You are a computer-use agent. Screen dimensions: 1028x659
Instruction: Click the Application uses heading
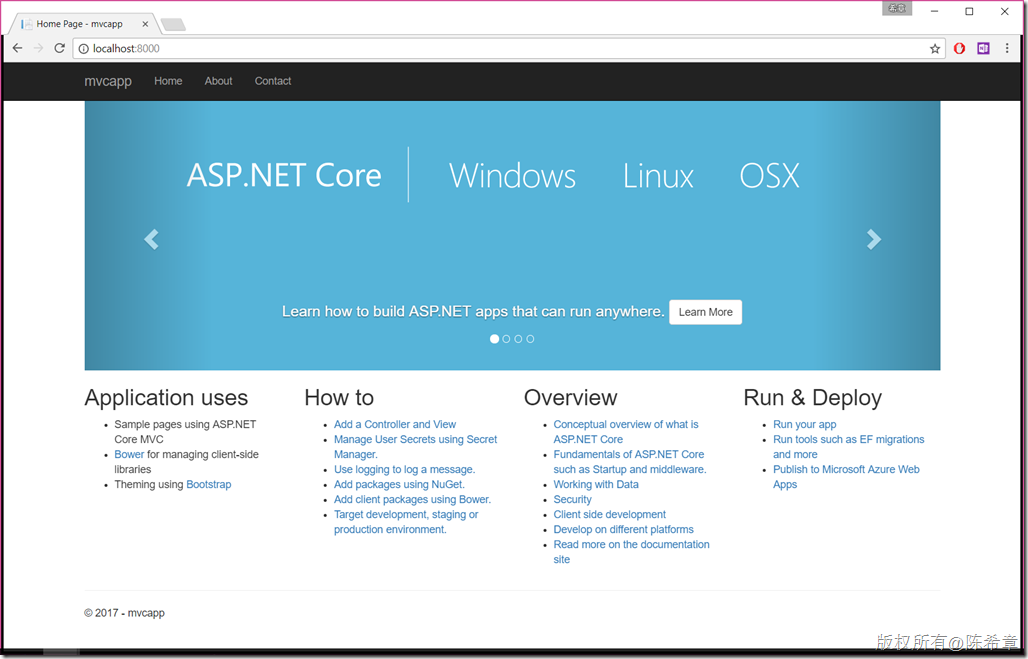(x=166, y=397)
